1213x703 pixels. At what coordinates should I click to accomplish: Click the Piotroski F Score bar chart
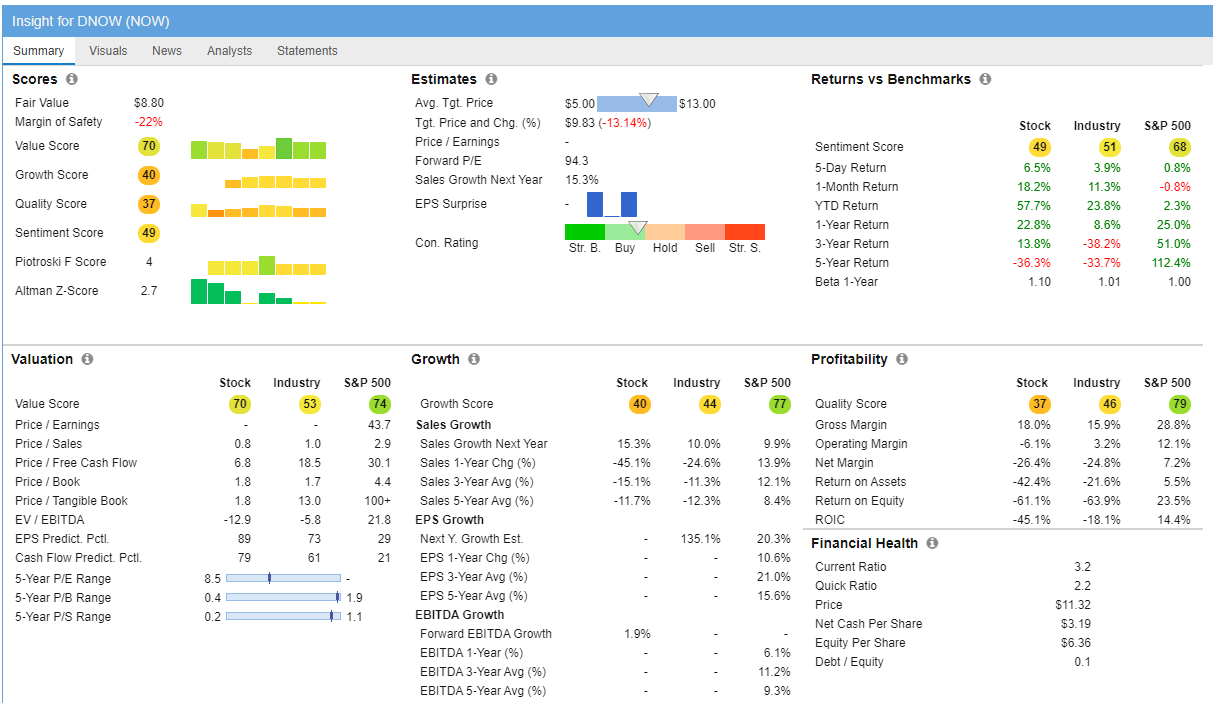pos(266,266)
